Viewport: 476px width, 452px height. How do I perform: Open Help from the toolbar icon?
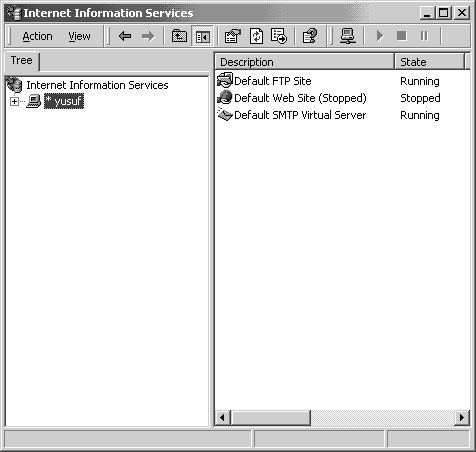pyautogui.click(x=310, y=36)
